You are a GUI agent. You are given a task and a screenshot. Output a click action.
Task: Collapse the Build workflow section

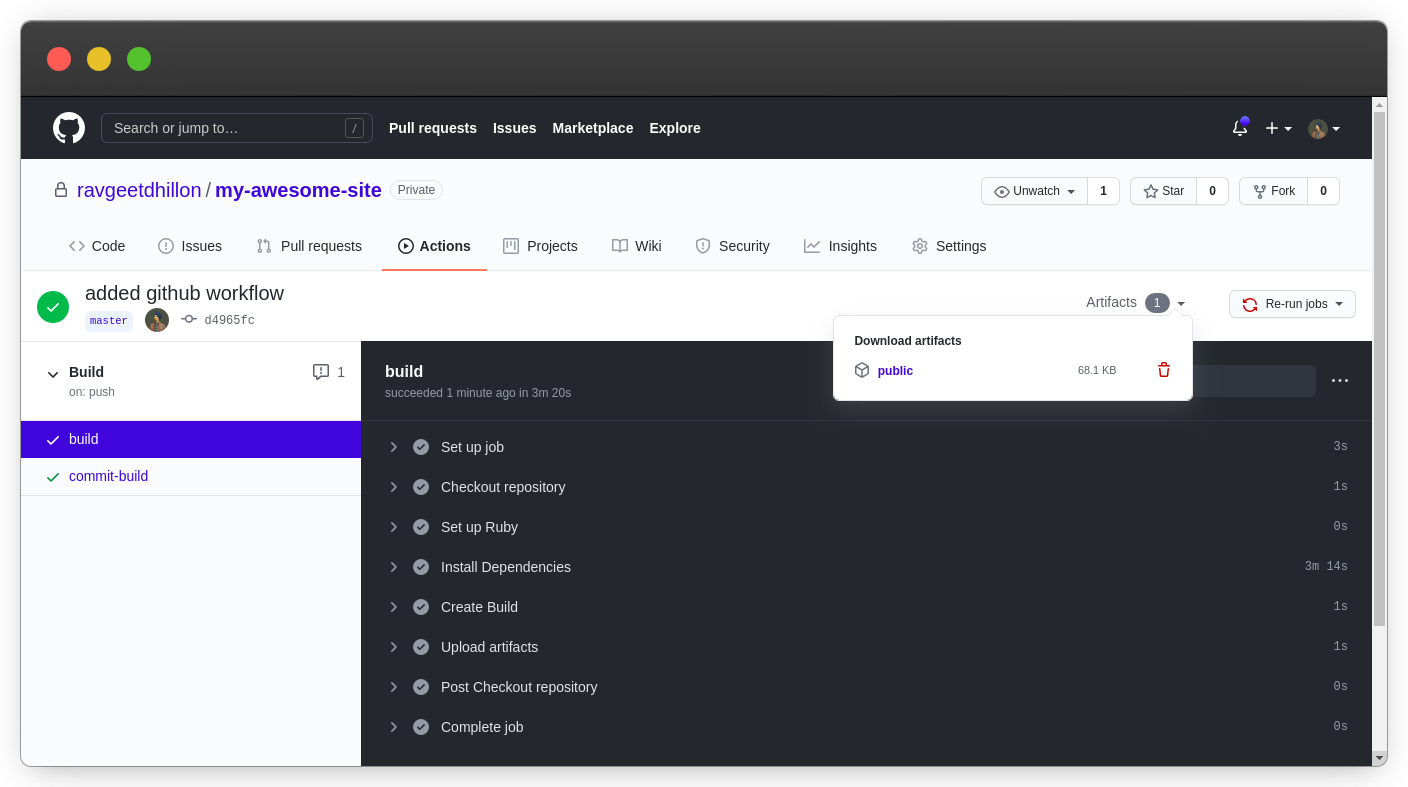(53, 372)
